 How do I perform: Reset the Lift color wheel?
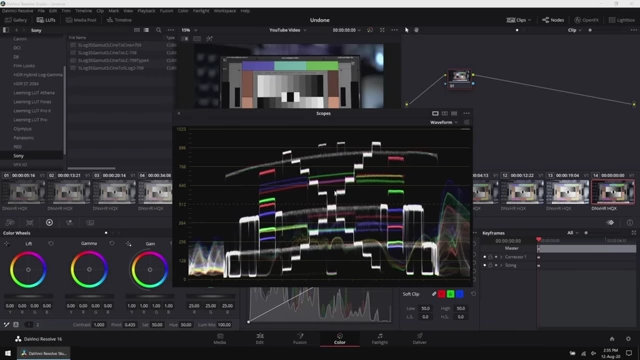[51, 243]
